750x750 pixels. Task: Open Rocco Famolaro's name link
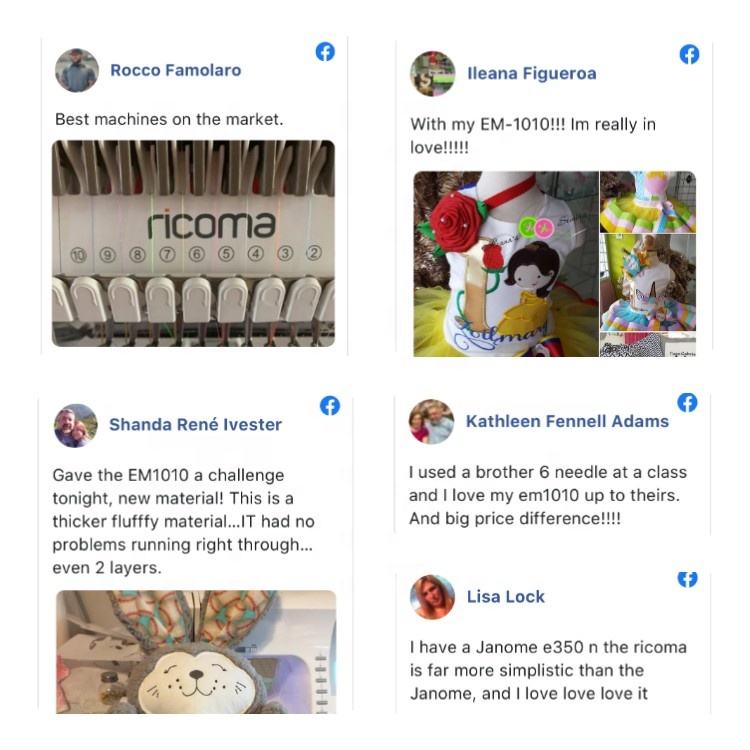[x=176, y=70]
